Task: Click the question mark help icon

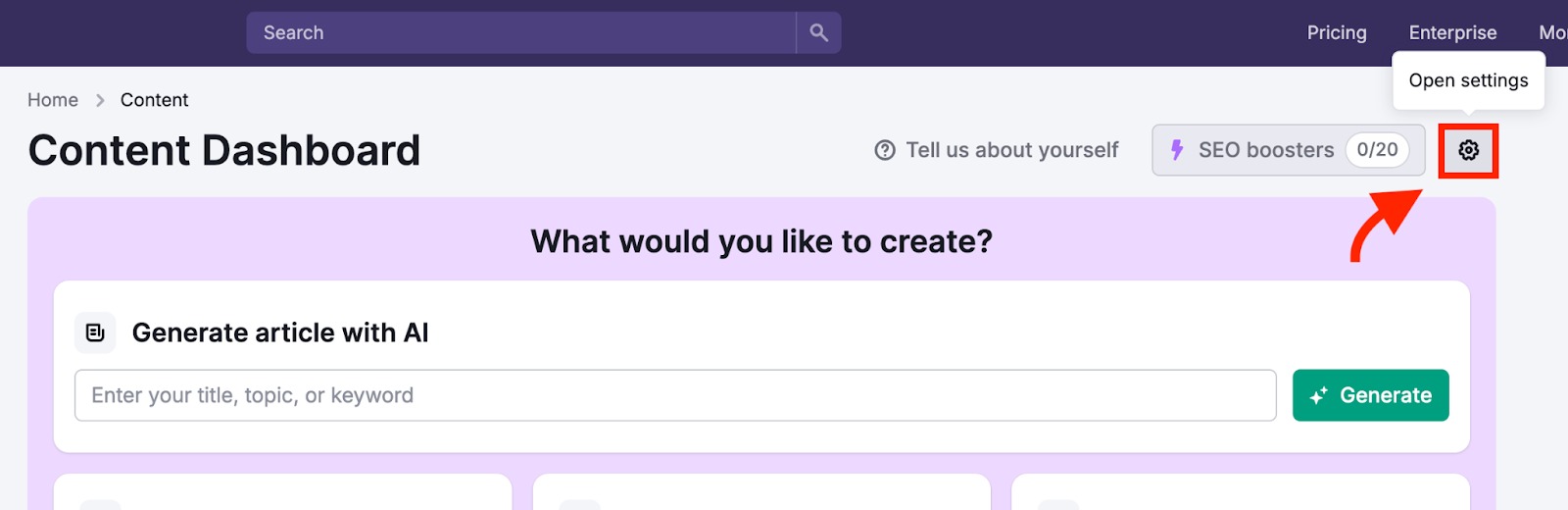Action: pyautogui.click(x=885, y=150)
